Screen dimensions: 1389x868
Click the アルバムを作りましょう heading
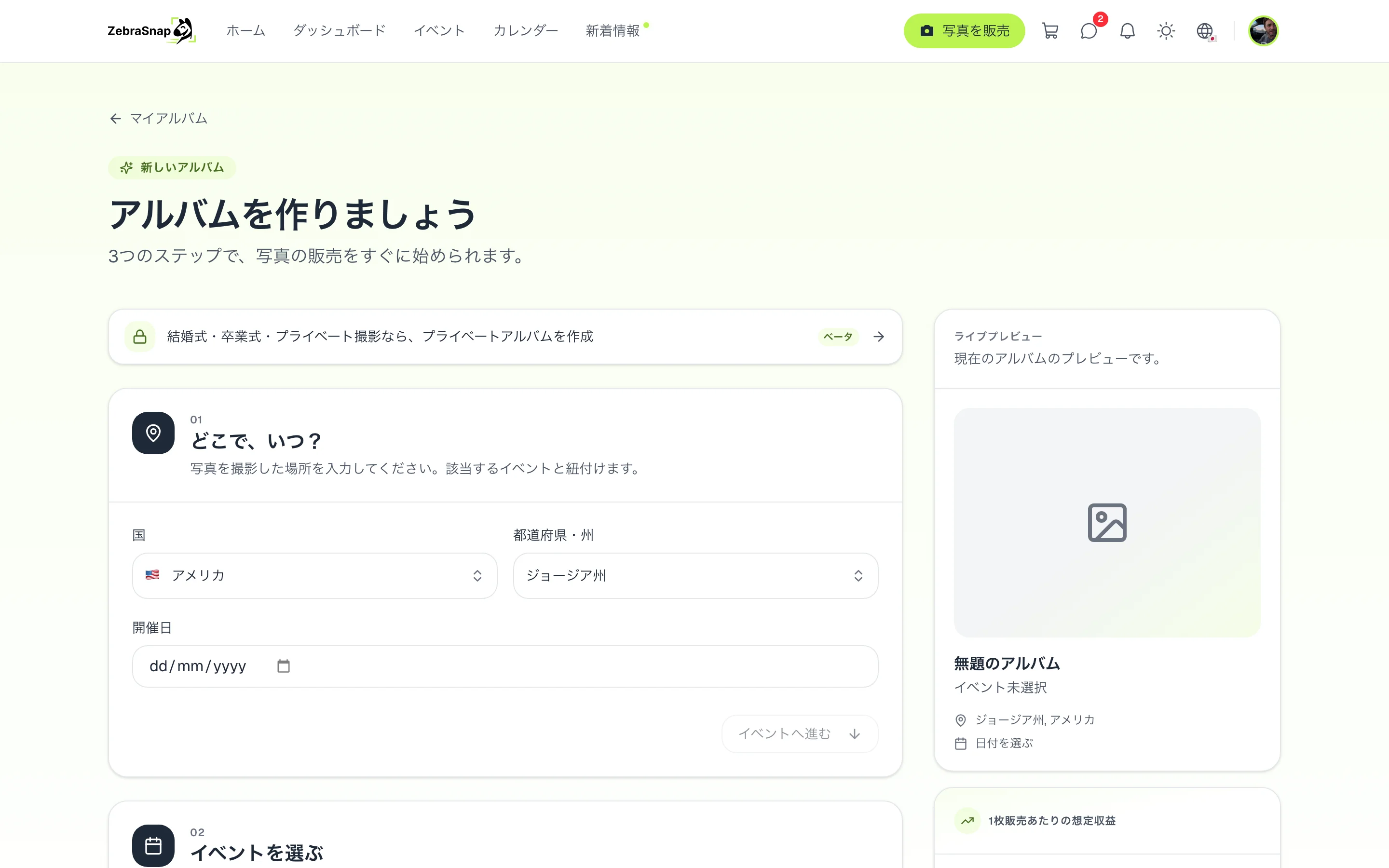click(x=292, y=215)
